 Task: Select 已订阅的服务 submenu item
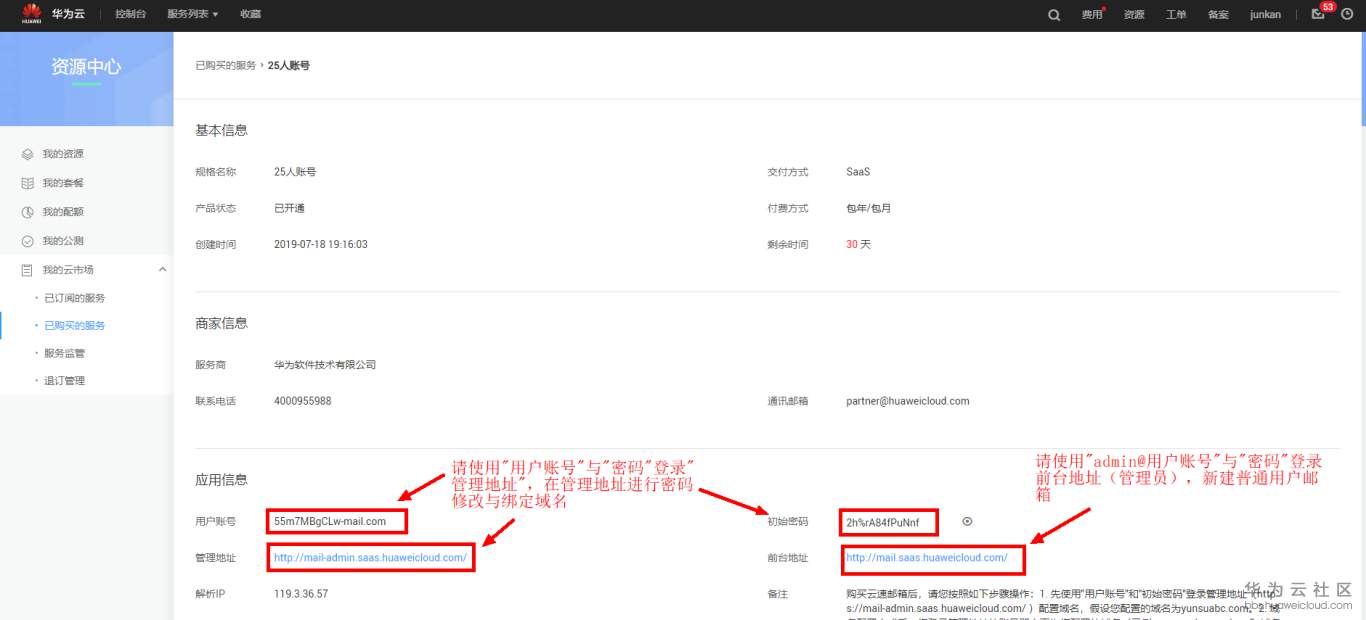tap(75, 298)
